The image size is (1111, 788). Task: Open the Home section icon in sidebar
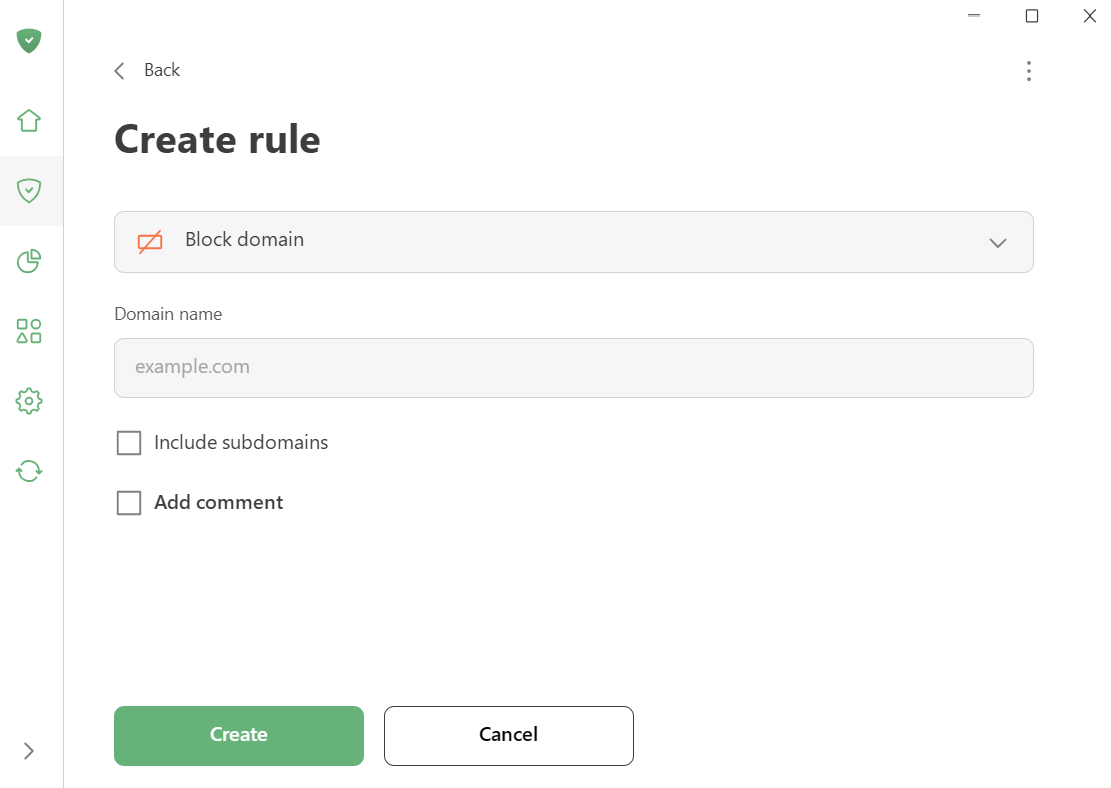click(29, 120)
